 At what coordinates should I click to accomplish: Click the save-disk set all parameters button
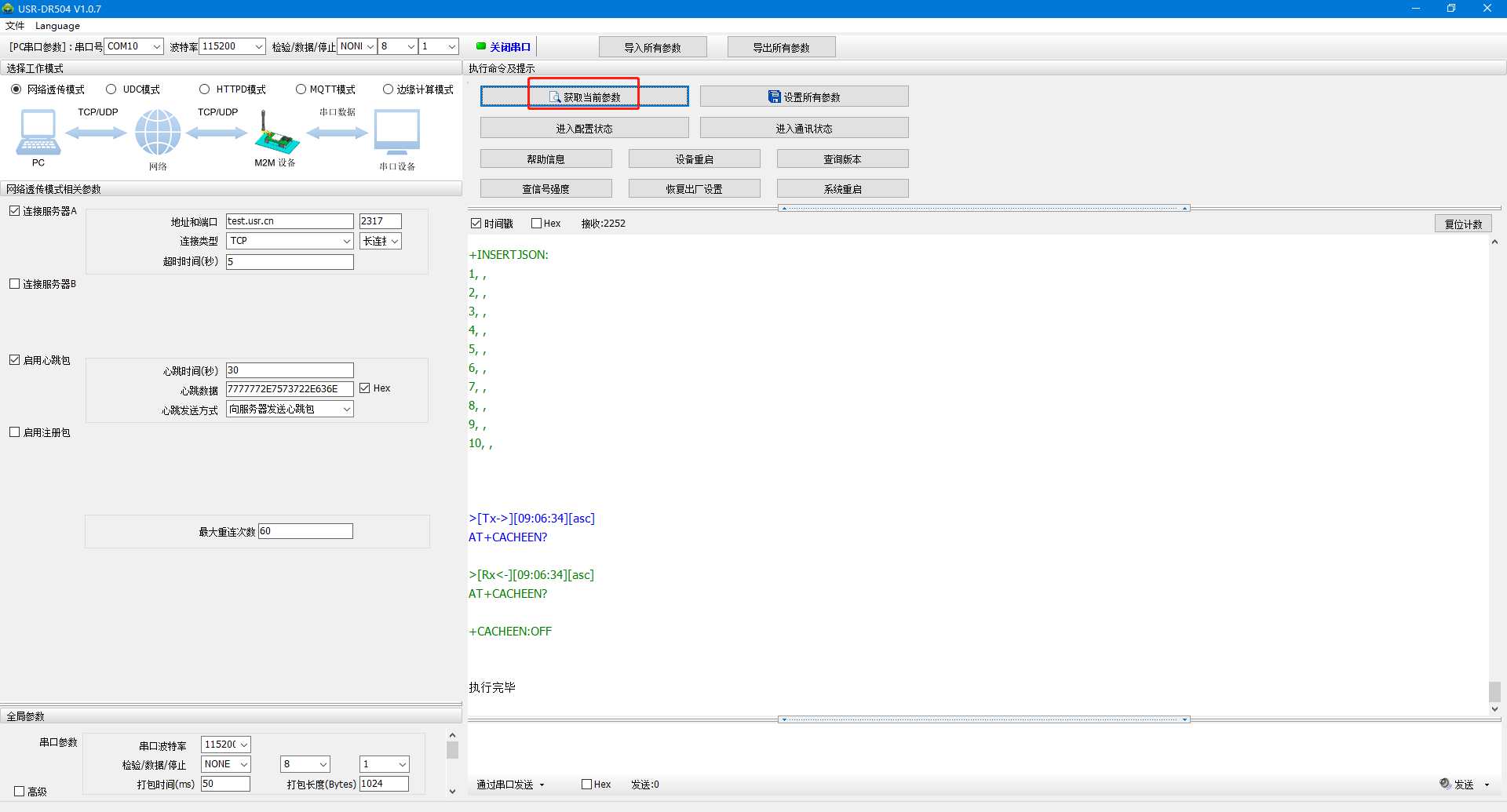click(804, 96)
